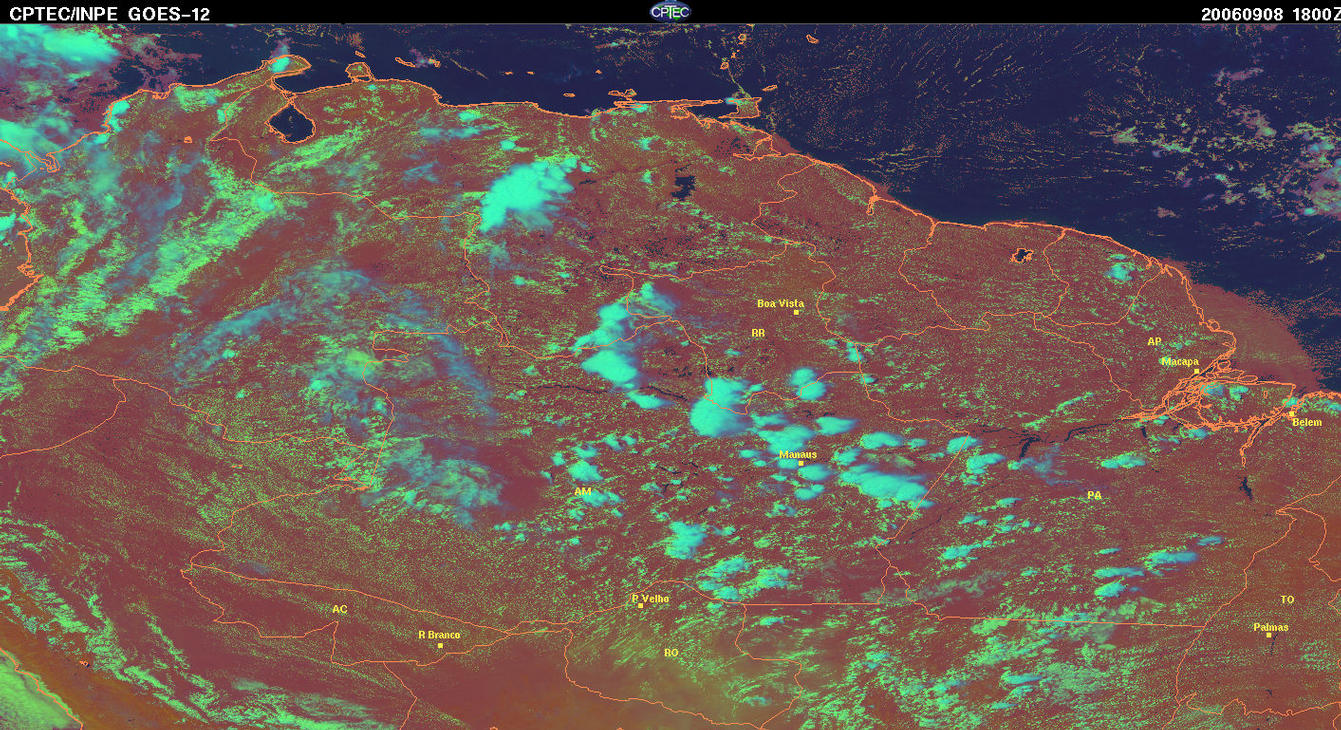Click the Palmas city marker

point(1268,635)
